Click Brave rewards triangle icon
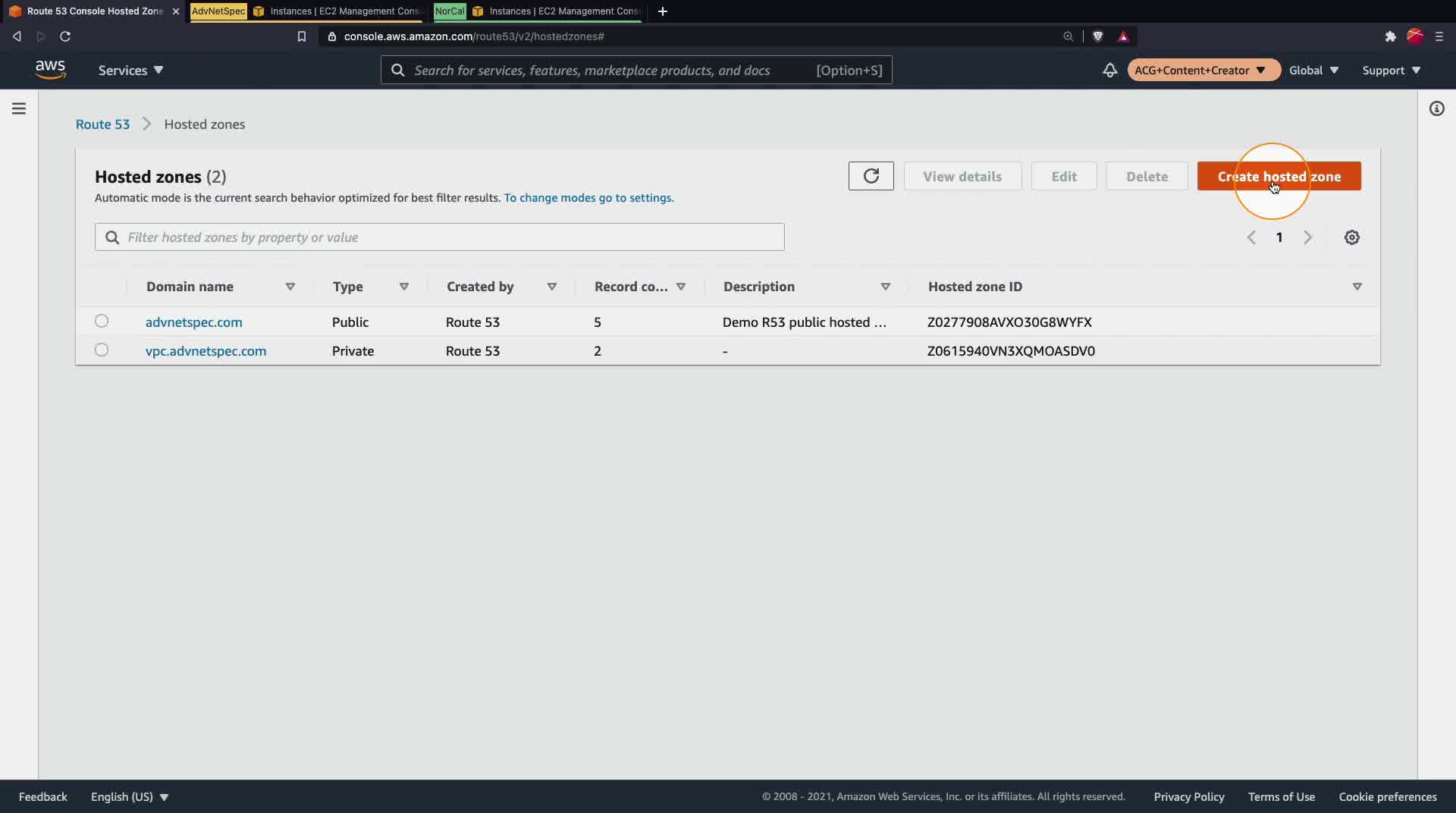Image resolution: width=1456 pixels, height=813 pixels. [1123, 36]
